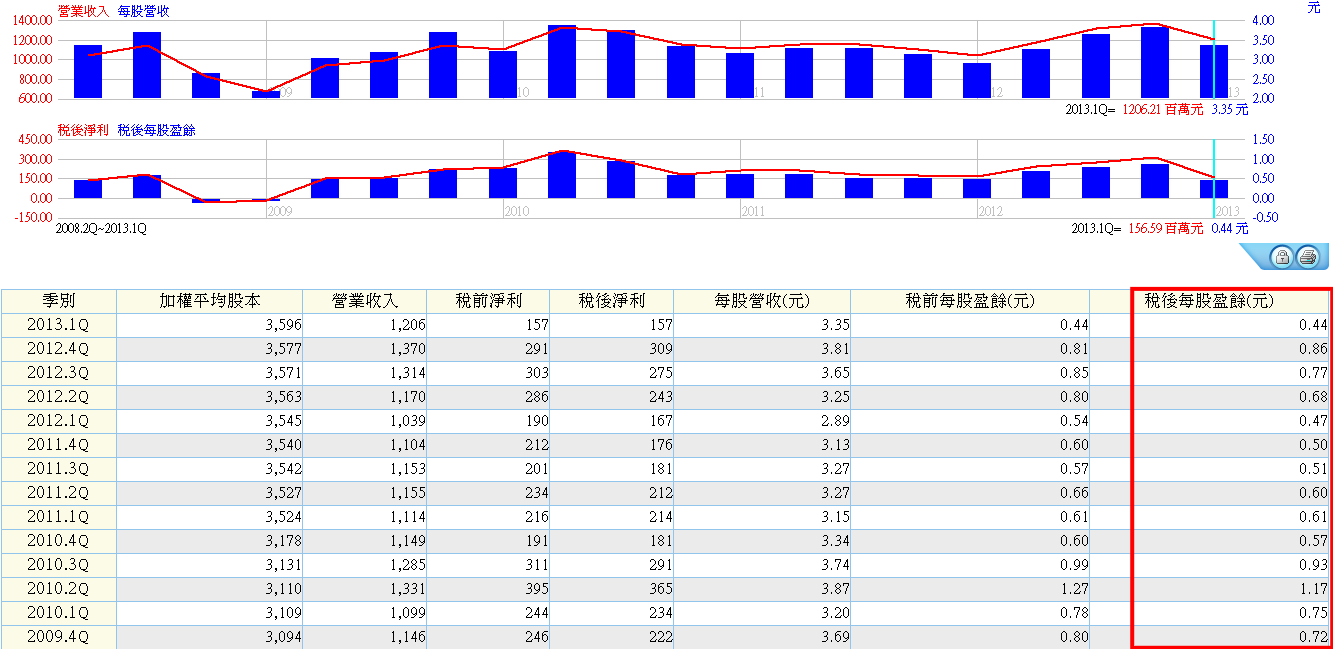Select the 2012.3Q quarter row label

click(x=59, y=373)
